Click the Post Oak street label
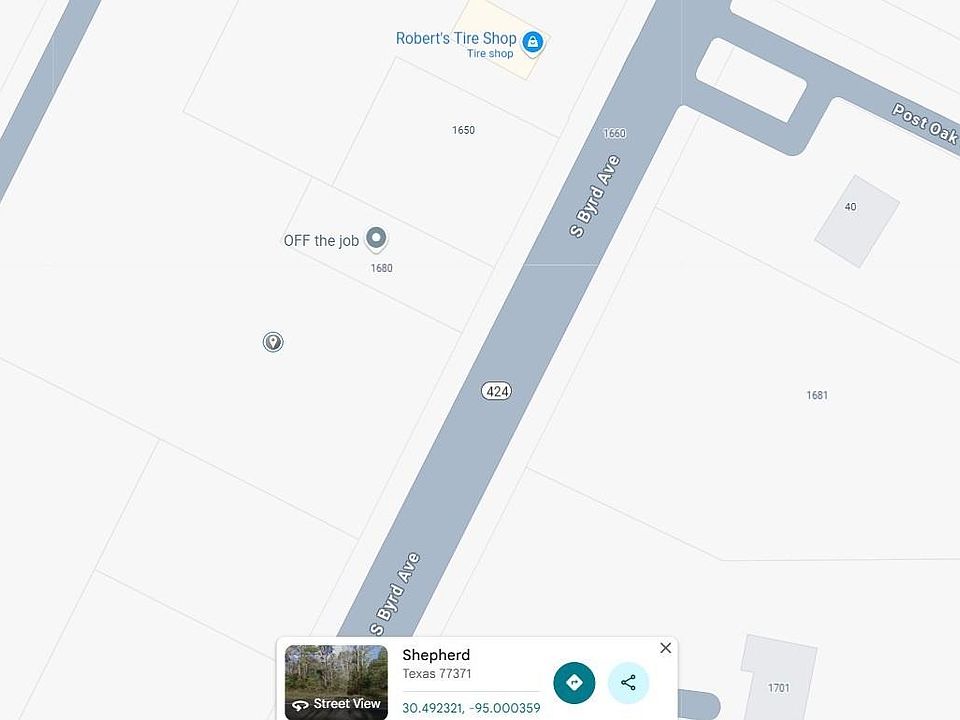The width and height of the screenshot is (960, 720). (924, 123)
